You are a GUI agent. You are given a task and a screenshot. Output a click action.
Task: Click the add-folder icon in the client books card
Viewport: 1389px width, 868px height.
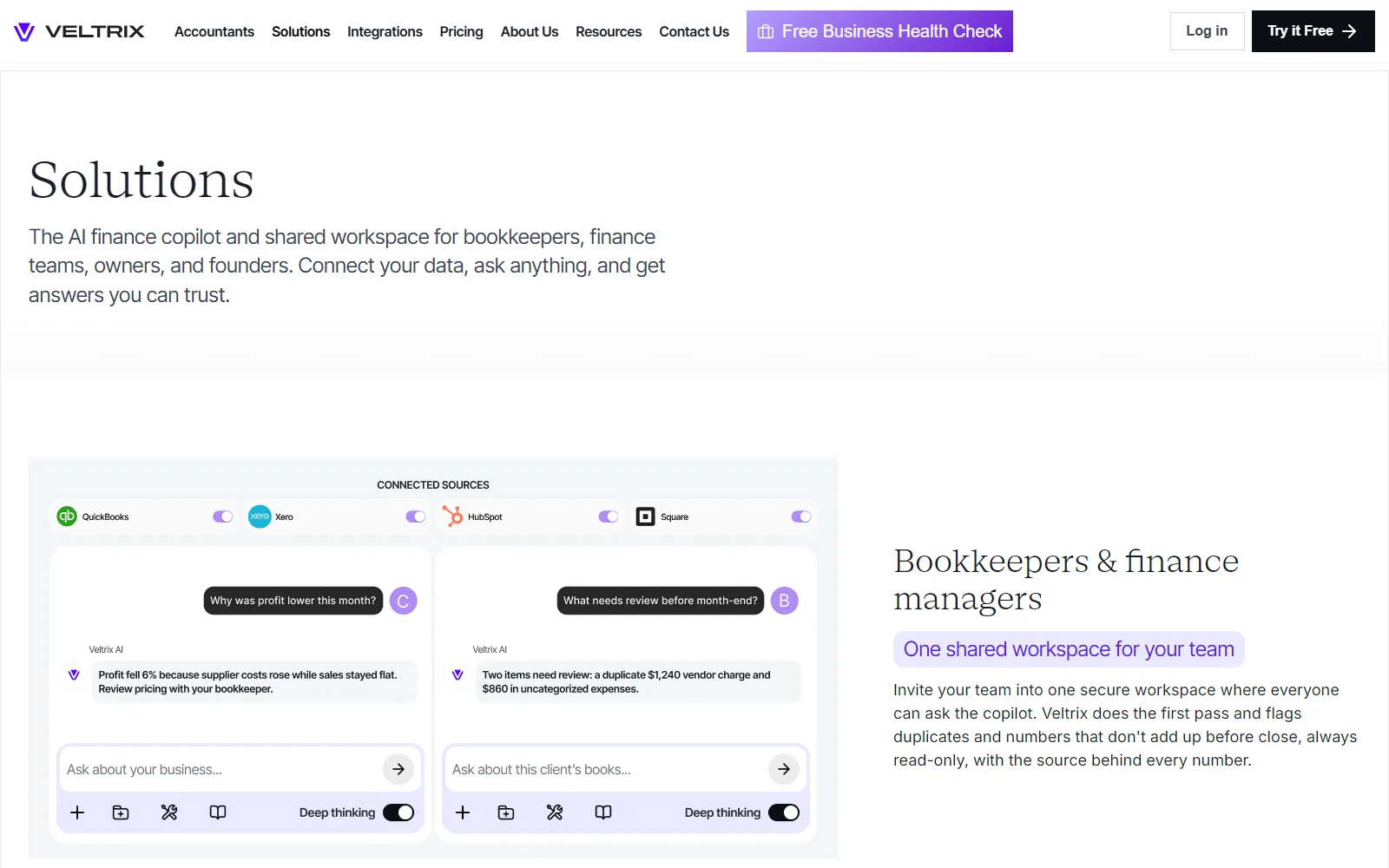coord(506,812)
